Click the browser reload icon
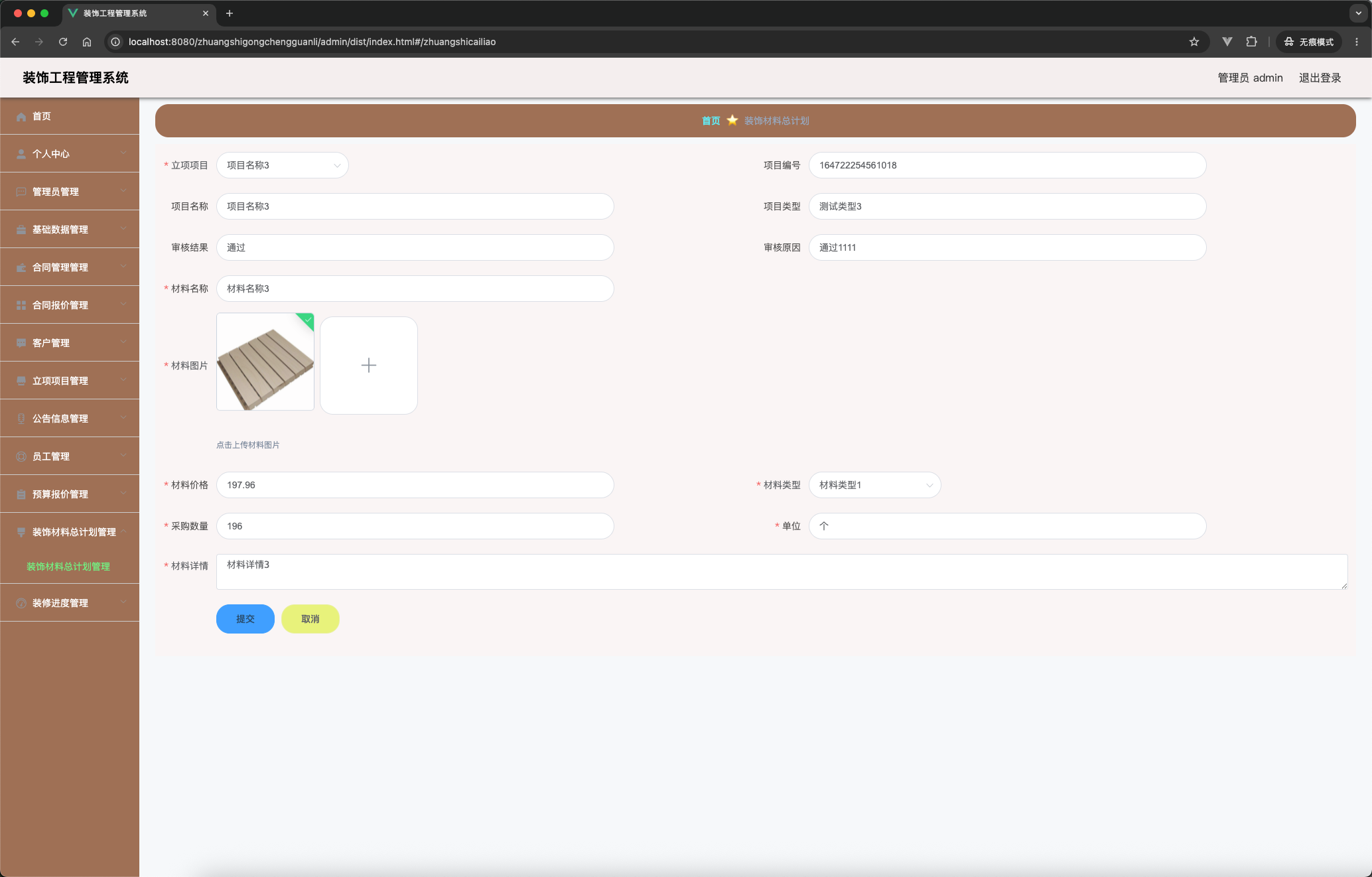Image resolution: width=1372 pixels, height=877 pixels. click(x=63, y=42)
